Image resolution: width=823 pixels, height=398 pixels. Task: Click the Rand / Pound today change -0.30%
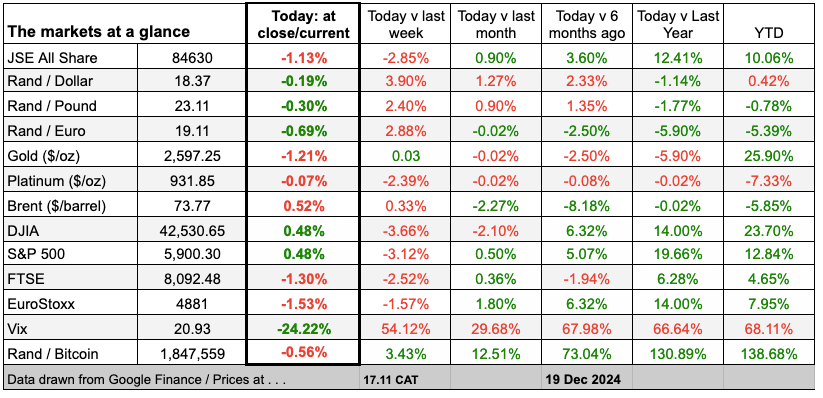(303, 106)
